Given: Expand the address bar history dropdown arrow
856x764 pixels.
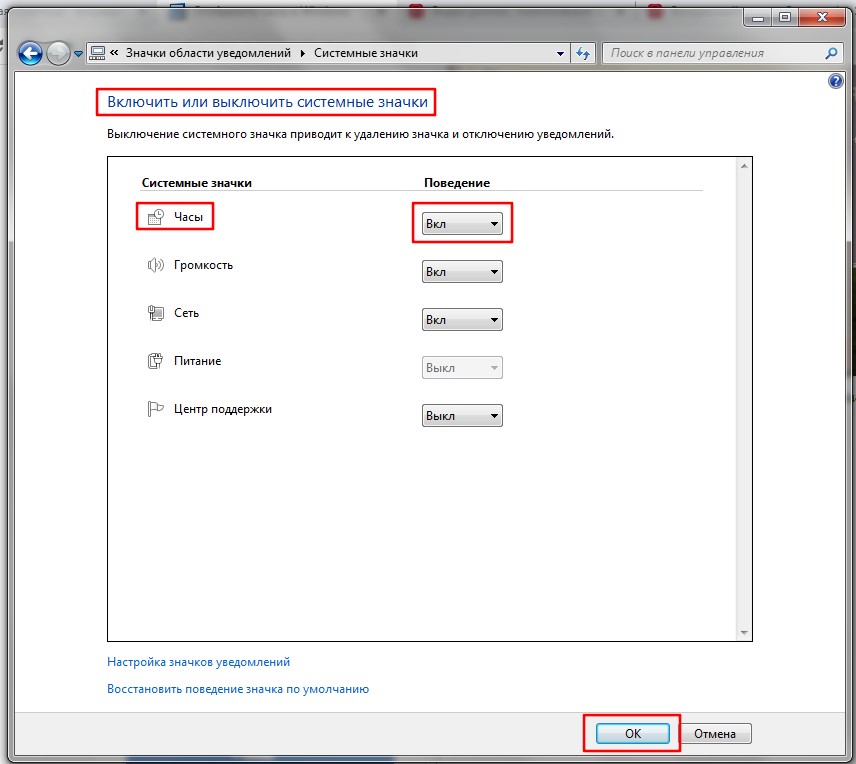Looking at the screenshot, I should (560, 53).
